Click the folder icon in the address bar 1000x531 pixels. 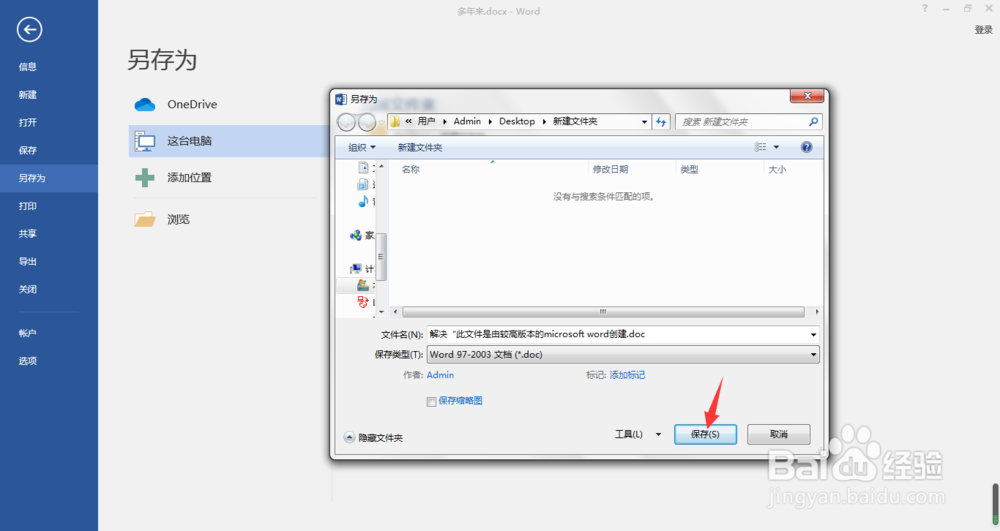pos(395,121)
